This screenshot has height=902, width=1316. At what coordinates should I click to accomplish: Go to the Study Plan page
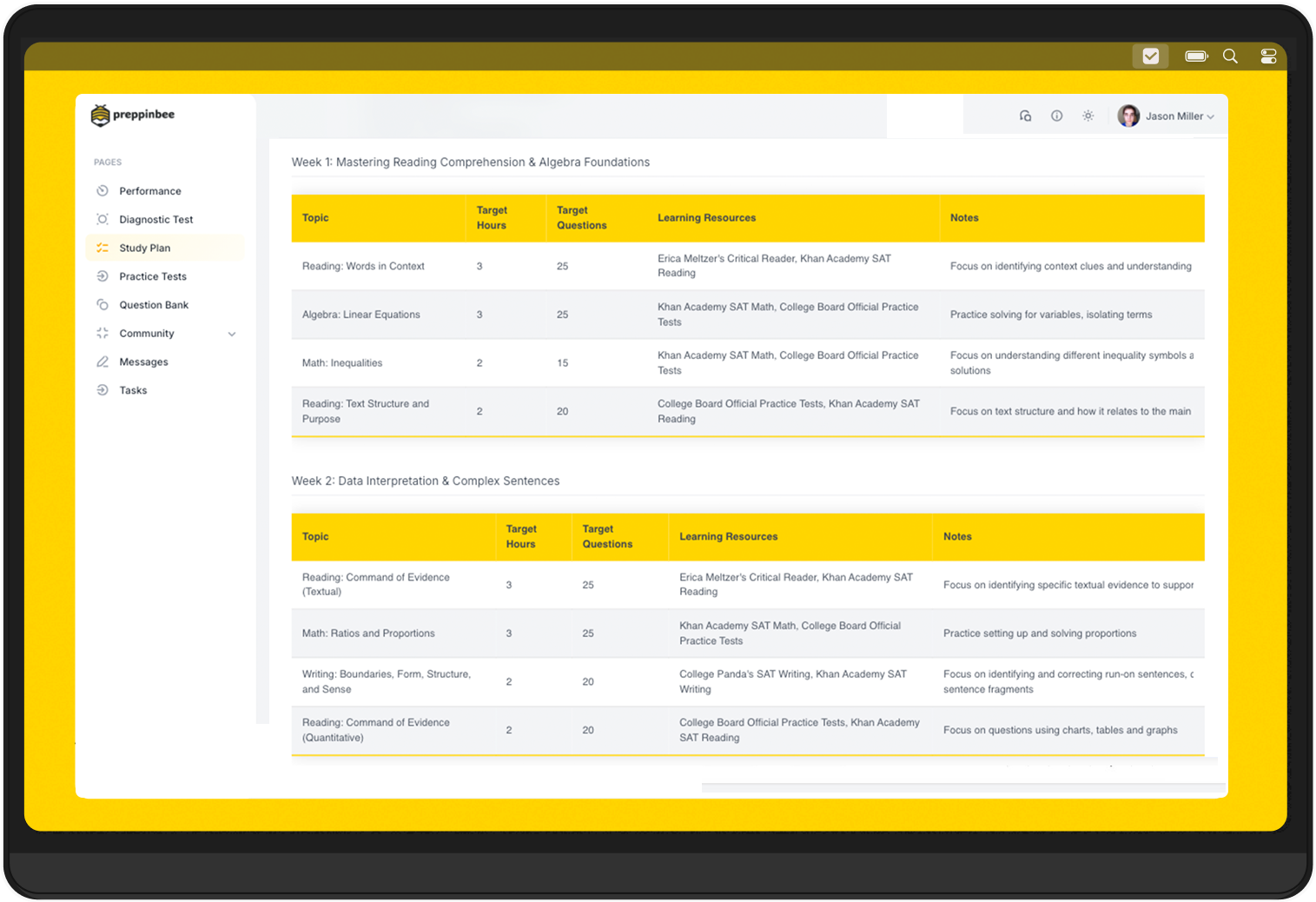coord(145,248)
